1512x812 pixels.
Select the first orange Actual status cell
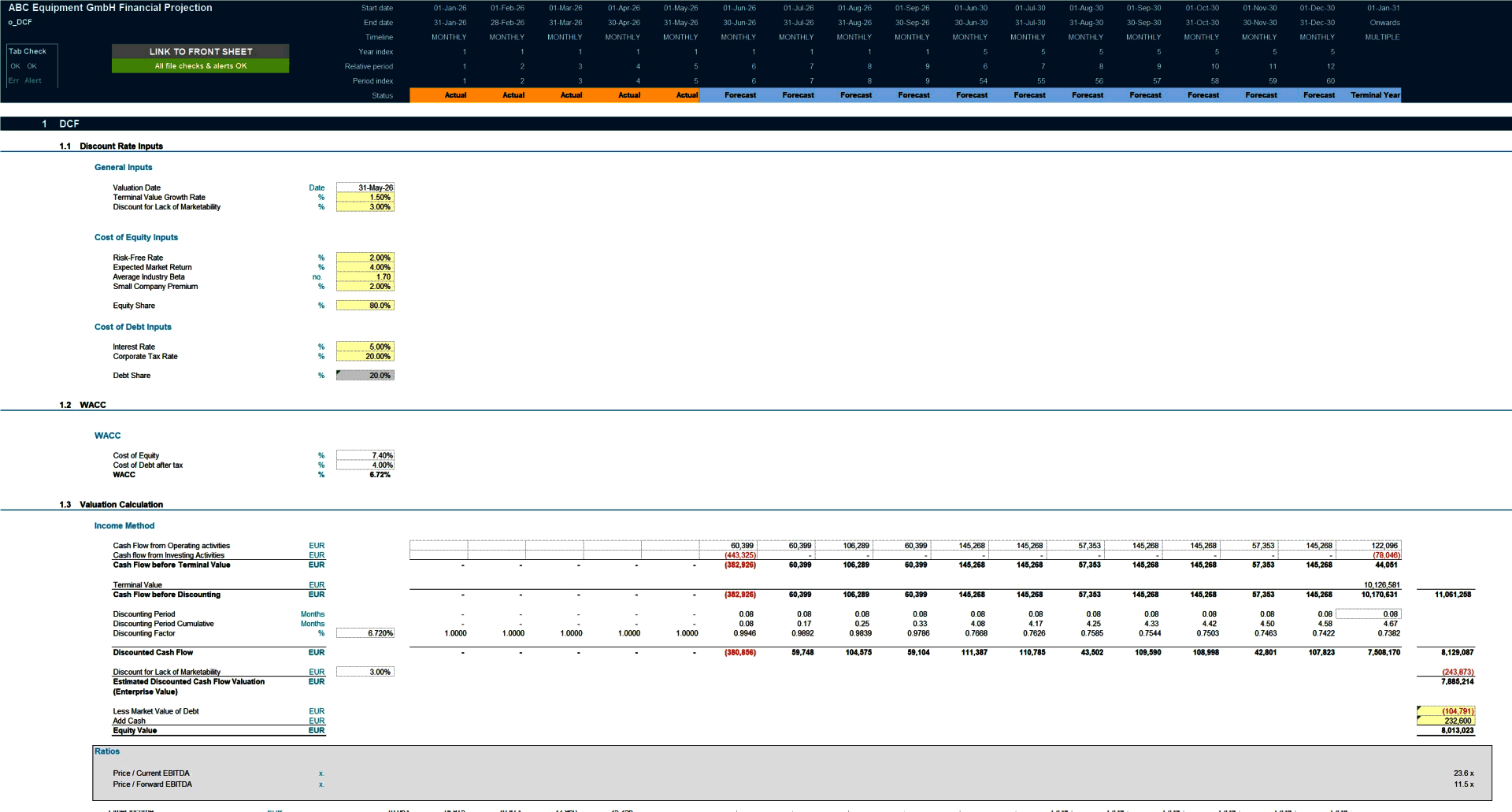[456, 95]
